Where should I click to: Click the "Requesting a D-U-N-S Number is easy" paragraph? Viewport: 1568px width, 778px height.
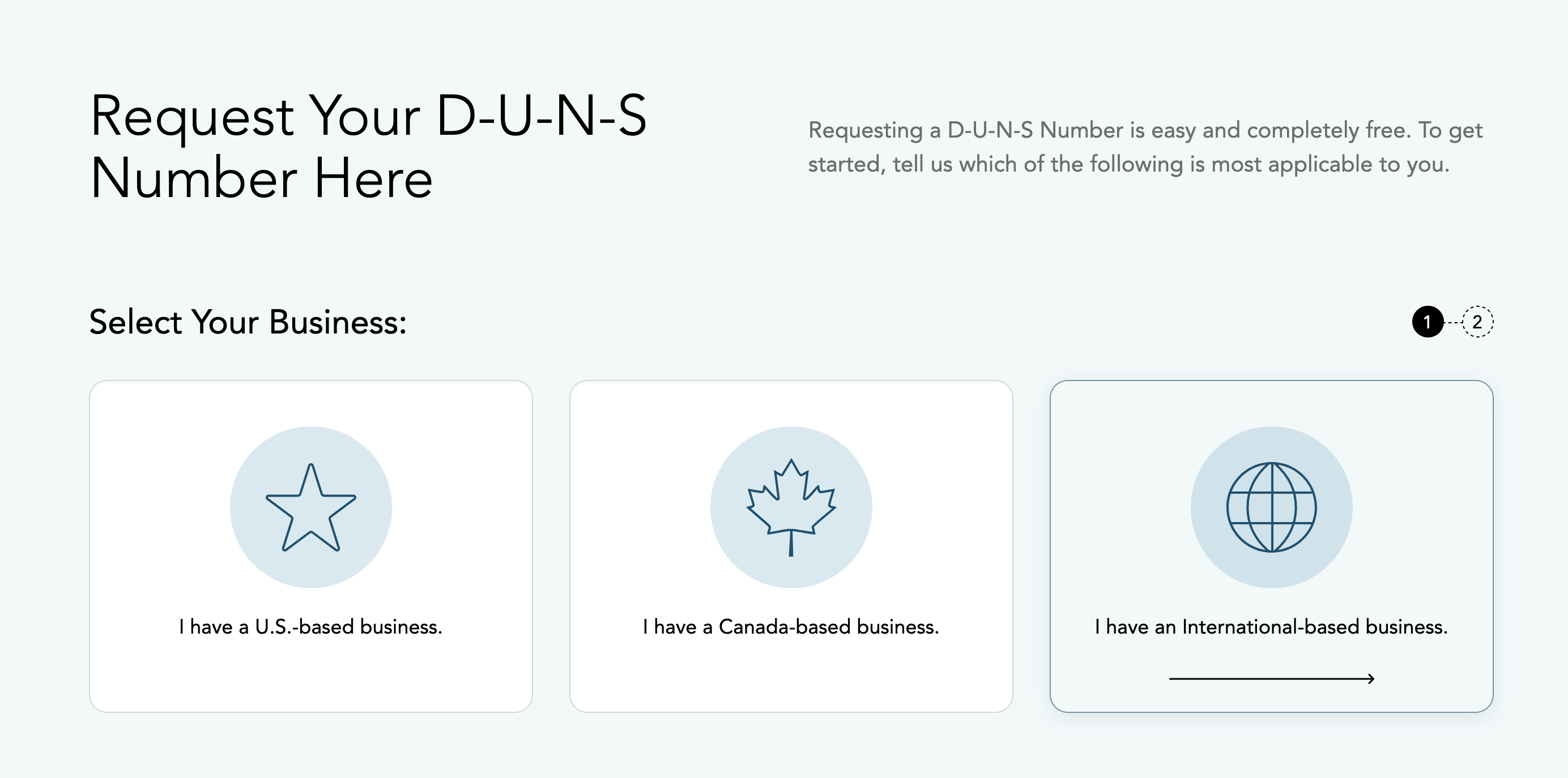click(x=1145, y=147)
